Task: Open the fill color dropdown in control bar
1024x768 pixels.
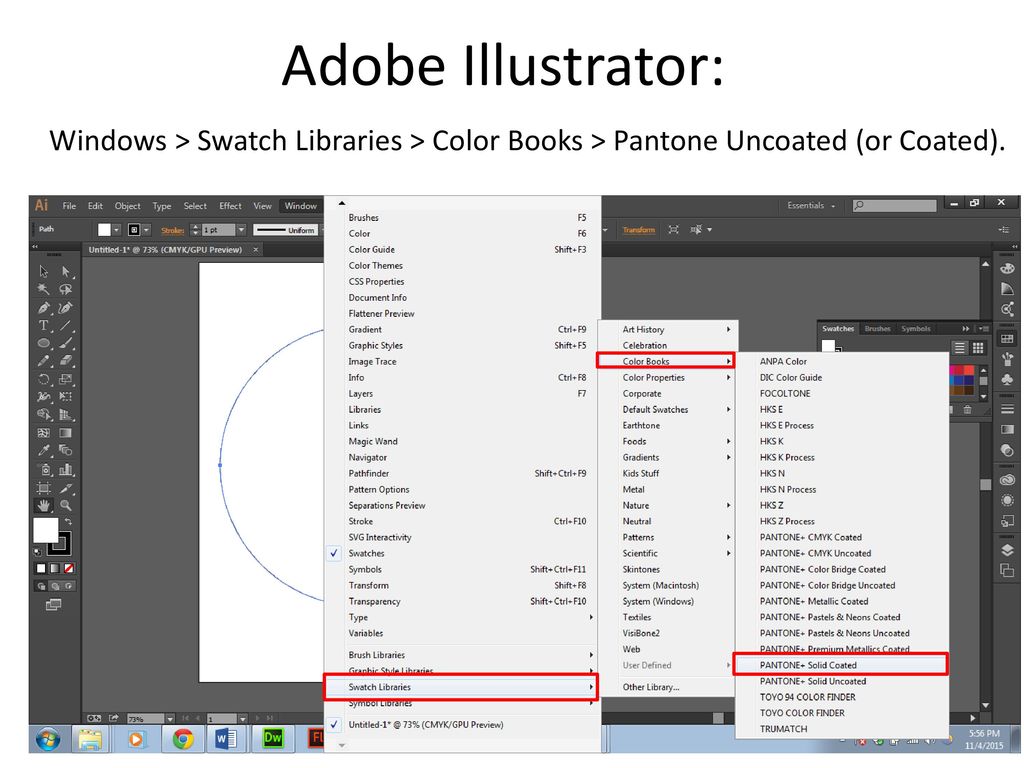Action: point(116,230)
